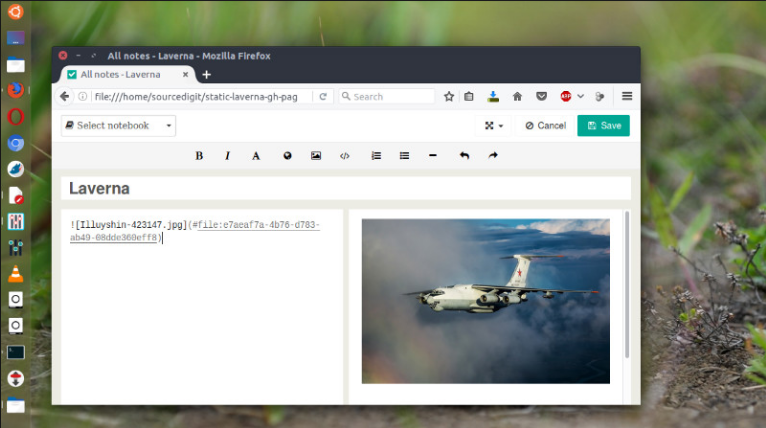Insert an image using picture icon
766x428 pixels.
316,156
